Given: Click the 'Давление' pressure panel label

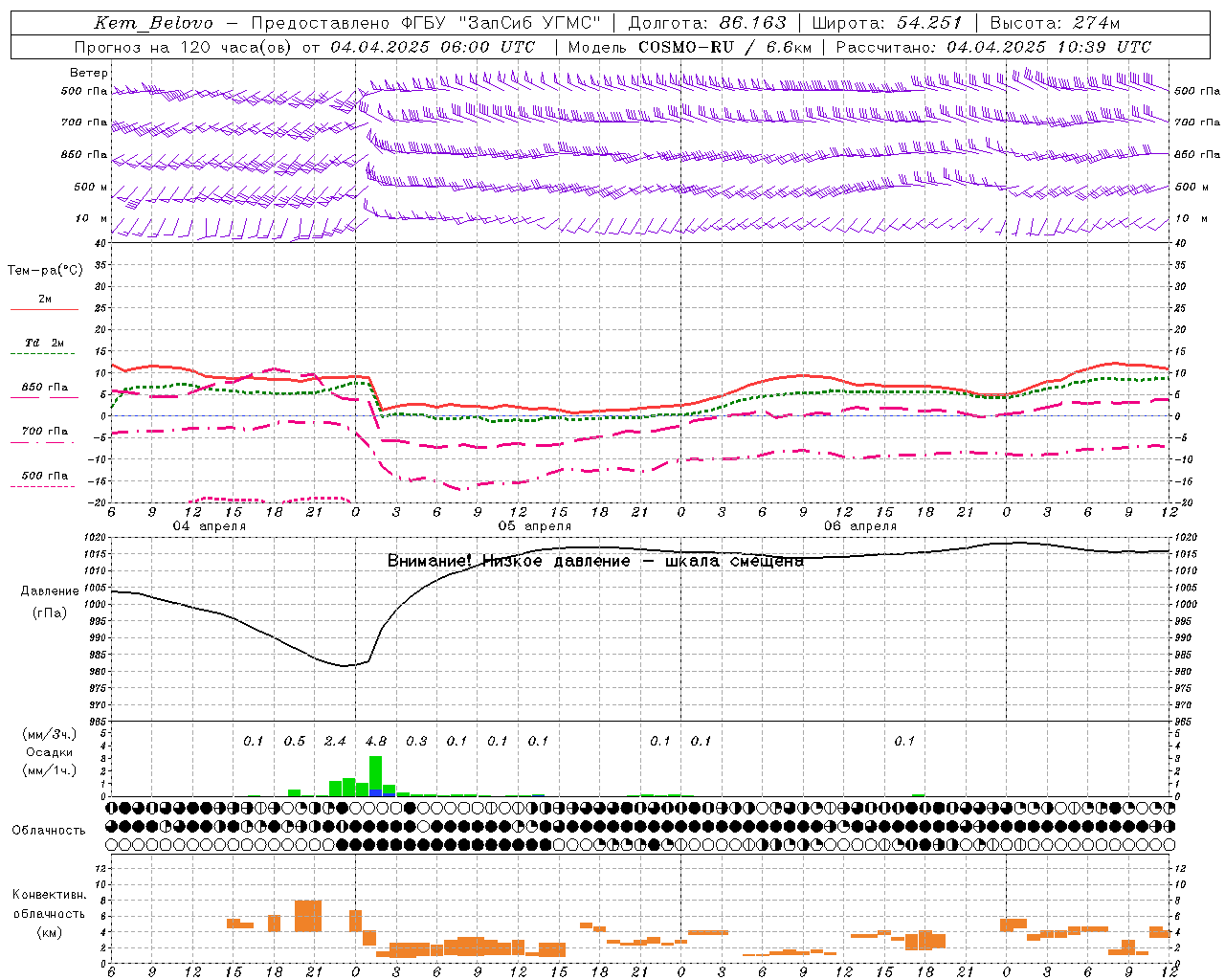Looking at the screenshot, I should (50, 591).
